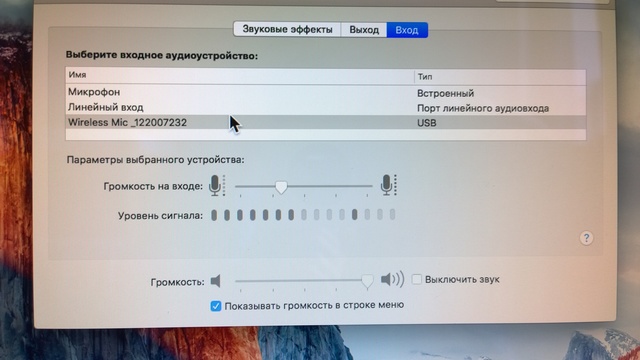Choose Линейный вход device row
This screenshot has width=640, height=360.
(326, 108)
